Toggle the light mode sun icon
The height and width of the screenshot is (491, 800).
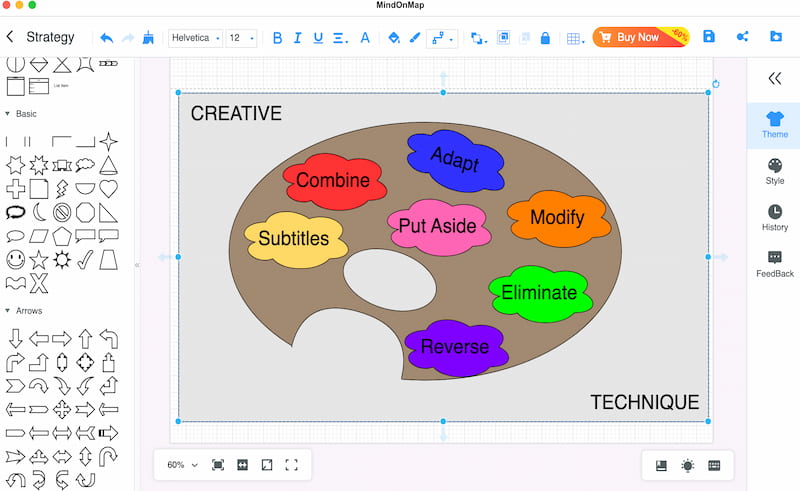pos(688,465)
